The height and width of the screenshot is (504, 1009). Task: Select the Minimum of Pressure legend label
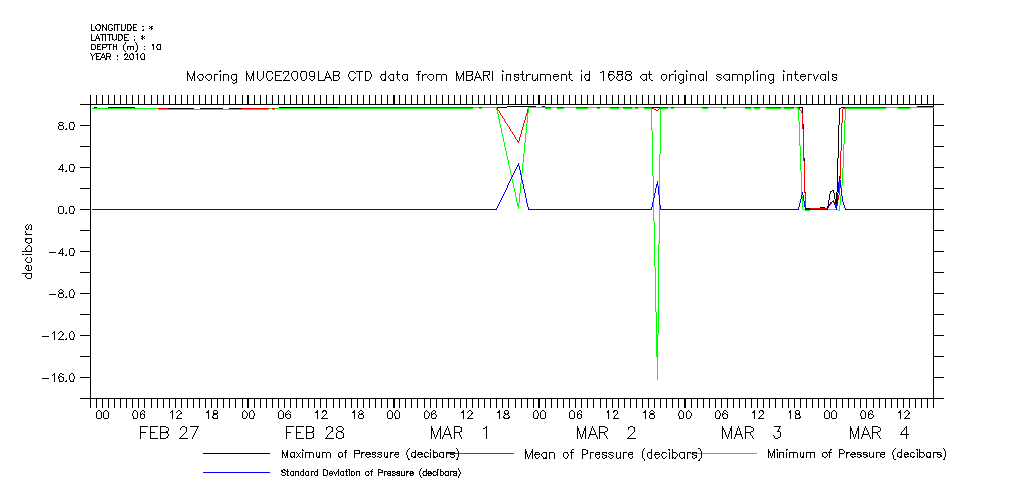[855, 455]
